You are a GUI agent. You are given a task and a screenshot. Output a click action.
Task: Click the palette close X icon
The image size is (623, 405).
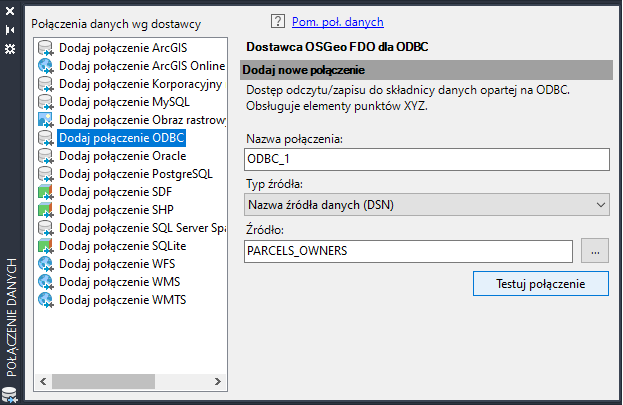(x=10, y=13)
